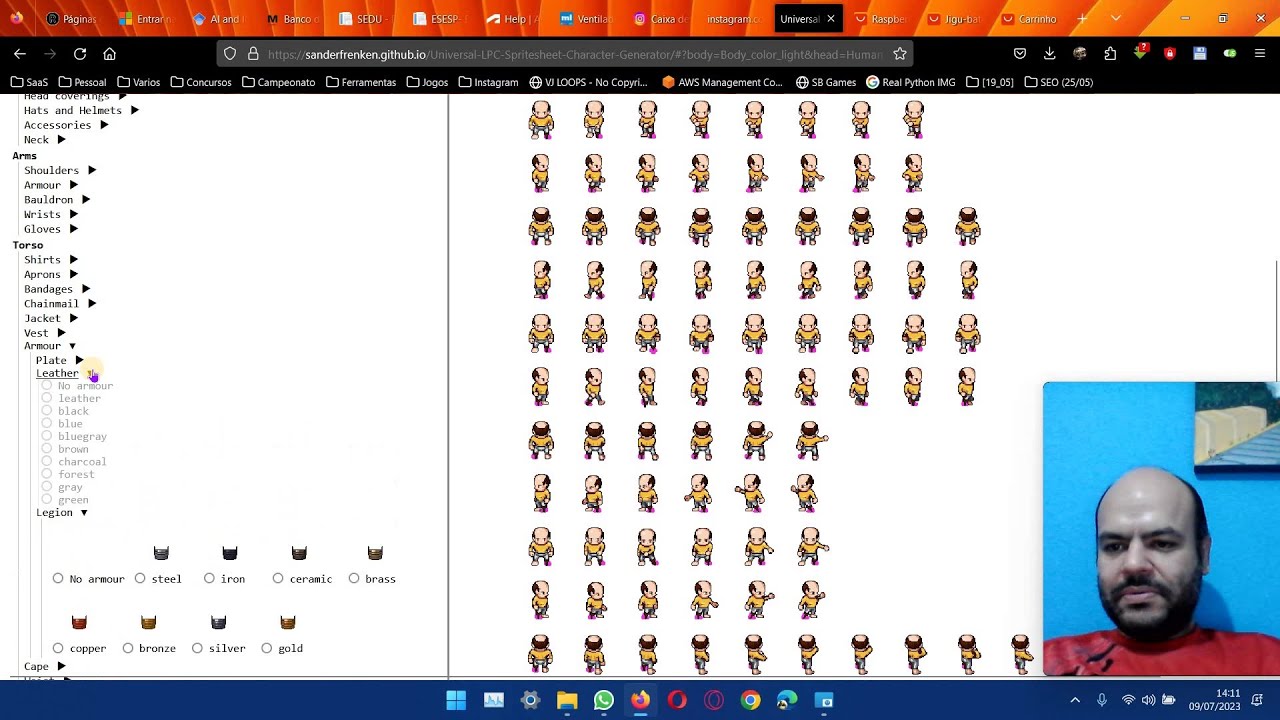The height and width of the screenshot is (720, 1280).
Task: Open the SaaS bookmarks folder
Action: (x=29, y=82)
